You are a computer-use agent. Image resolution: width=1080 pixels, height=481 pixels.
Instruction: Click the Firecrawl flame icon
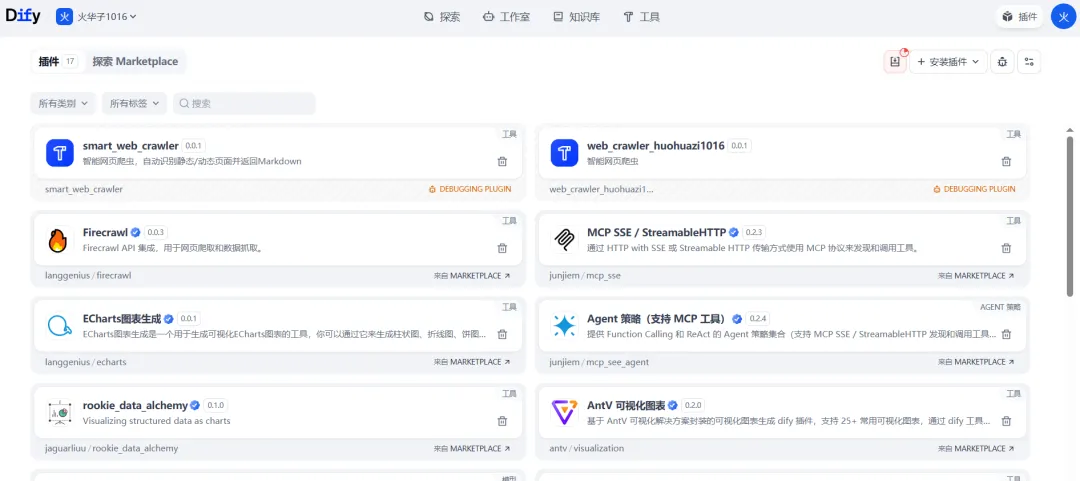click(60, 240)
